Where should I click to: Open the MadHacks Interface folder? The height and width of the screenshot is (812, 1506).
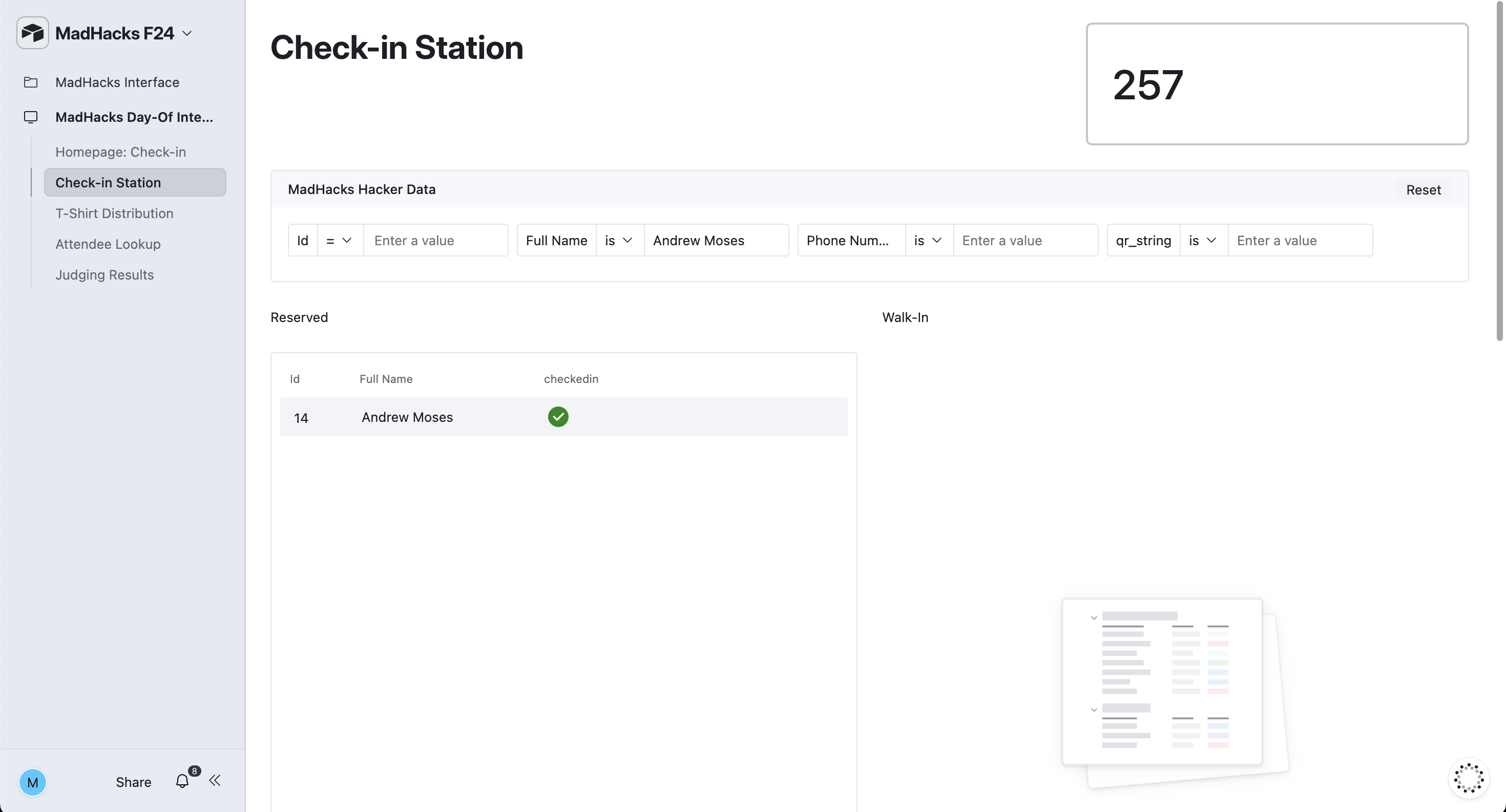pyautogui.click(x=117, y=82)
